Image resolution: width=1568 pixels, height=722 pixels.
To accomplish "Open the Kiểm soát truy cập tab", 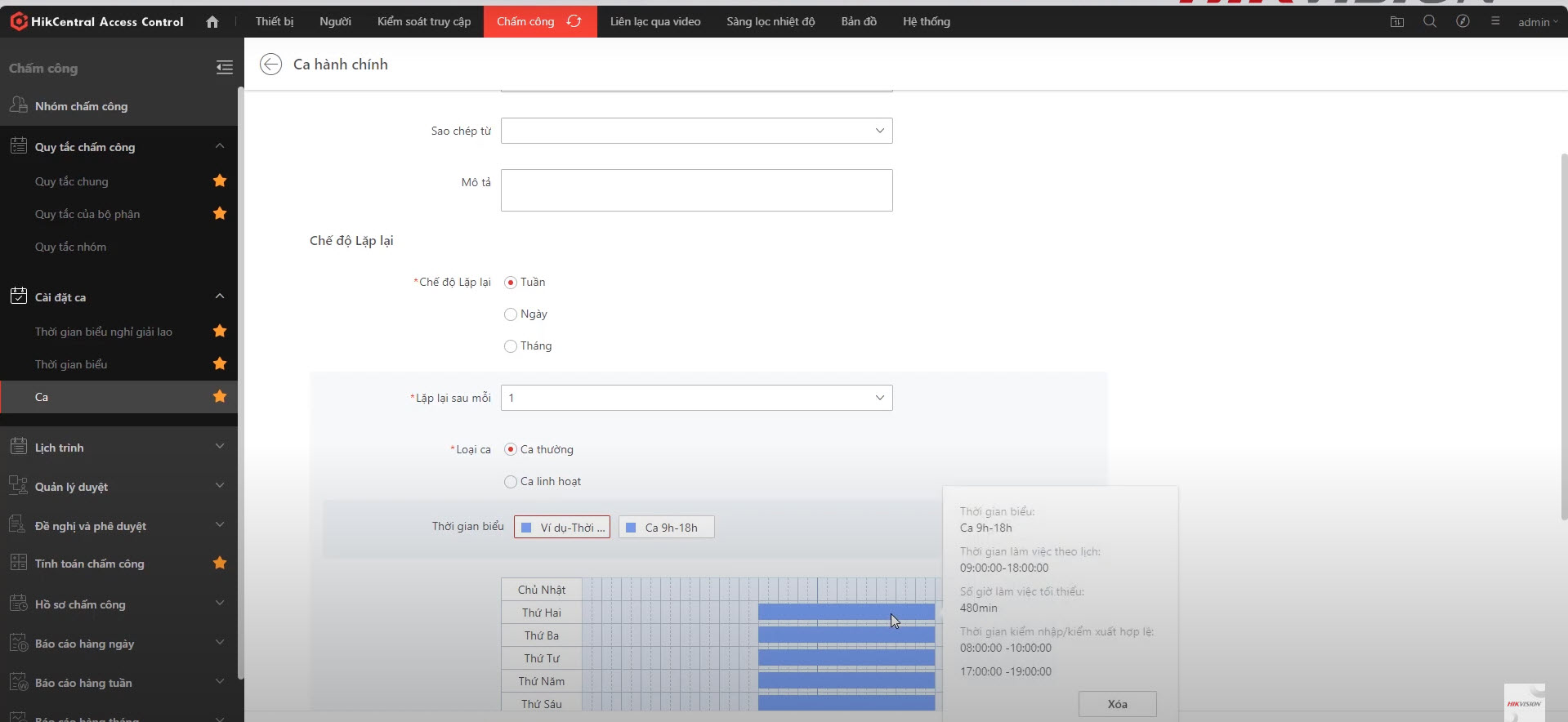I will (x=423, y=22).
